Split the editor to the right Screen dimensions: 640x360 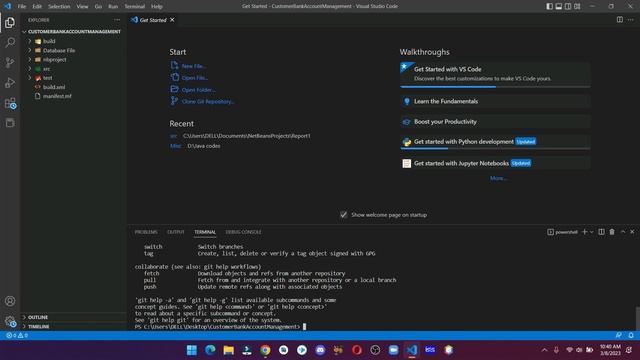620,20
